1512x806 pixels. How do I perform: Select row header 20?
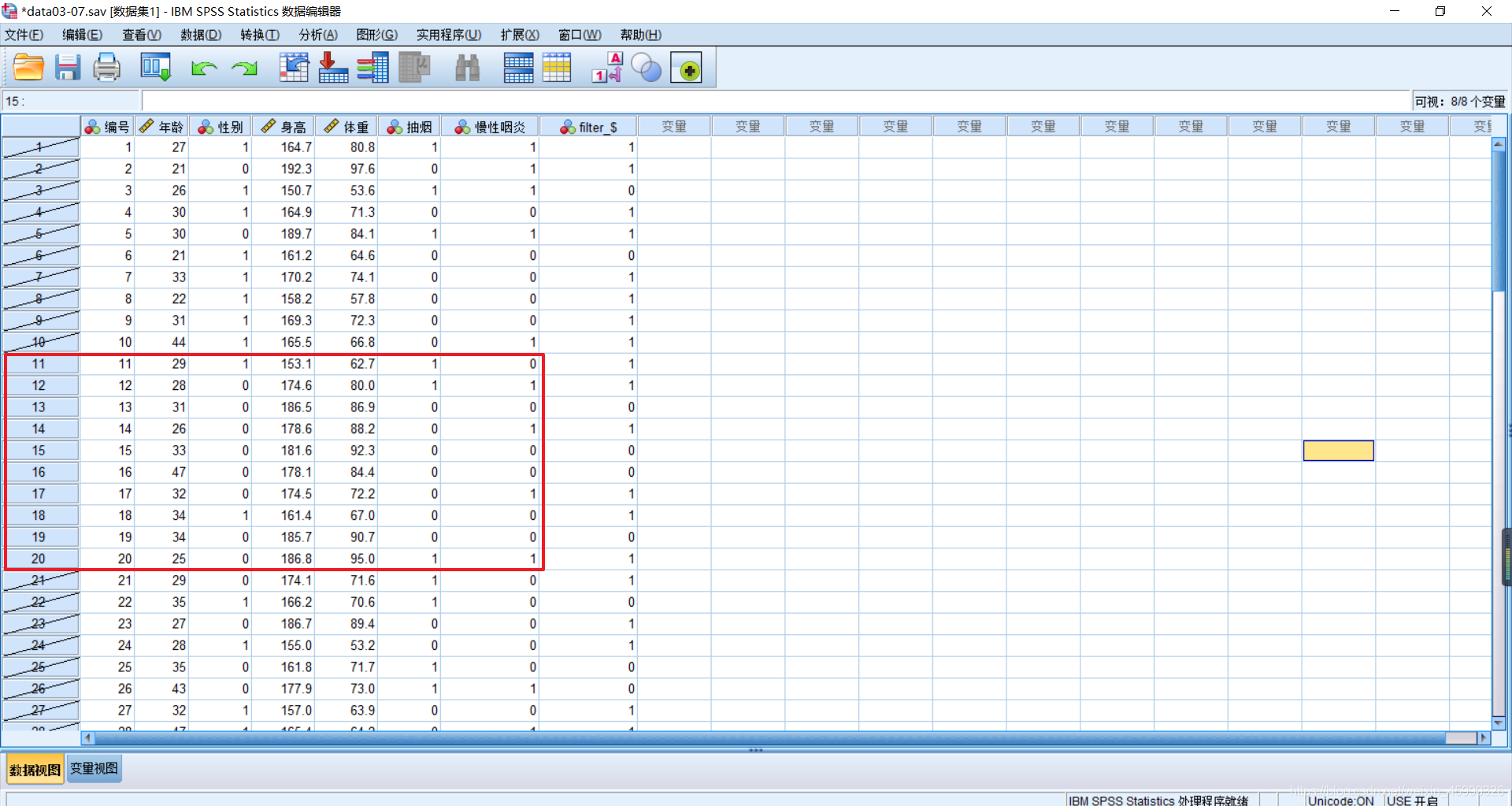pos(39,559)
